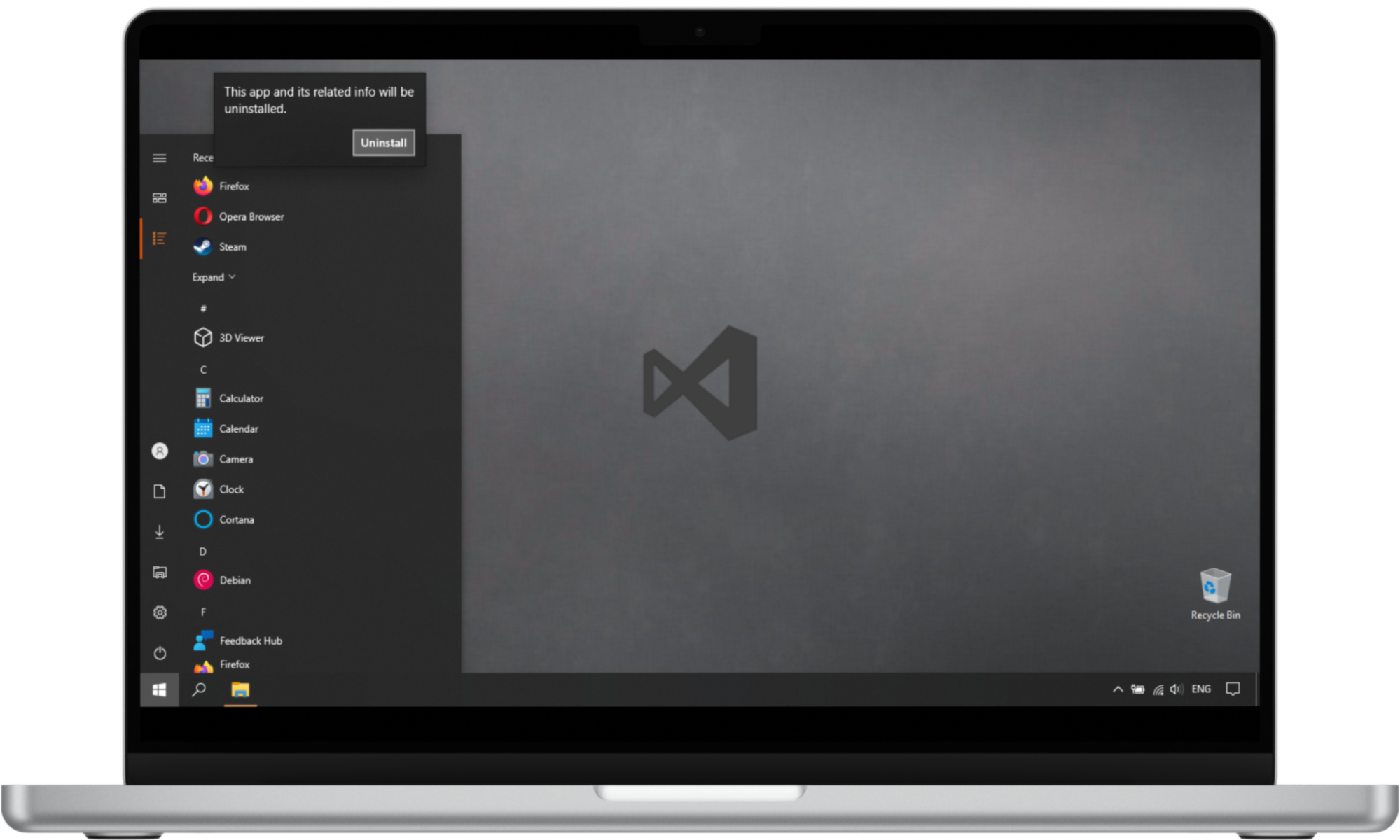Viewport: 1400px width, 840px height.
Task: Open taskbar Search
Action: 200,690
